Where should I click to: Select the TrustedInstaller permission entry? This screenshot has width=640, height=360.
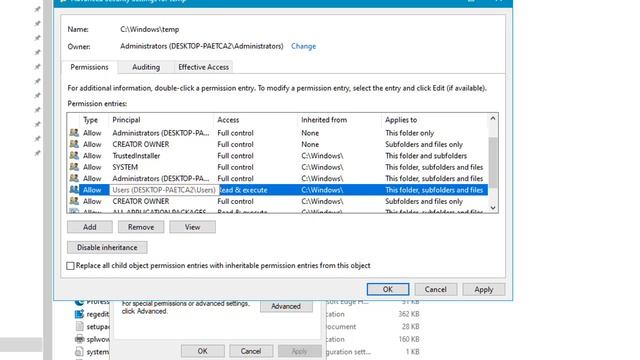[278, 156]
